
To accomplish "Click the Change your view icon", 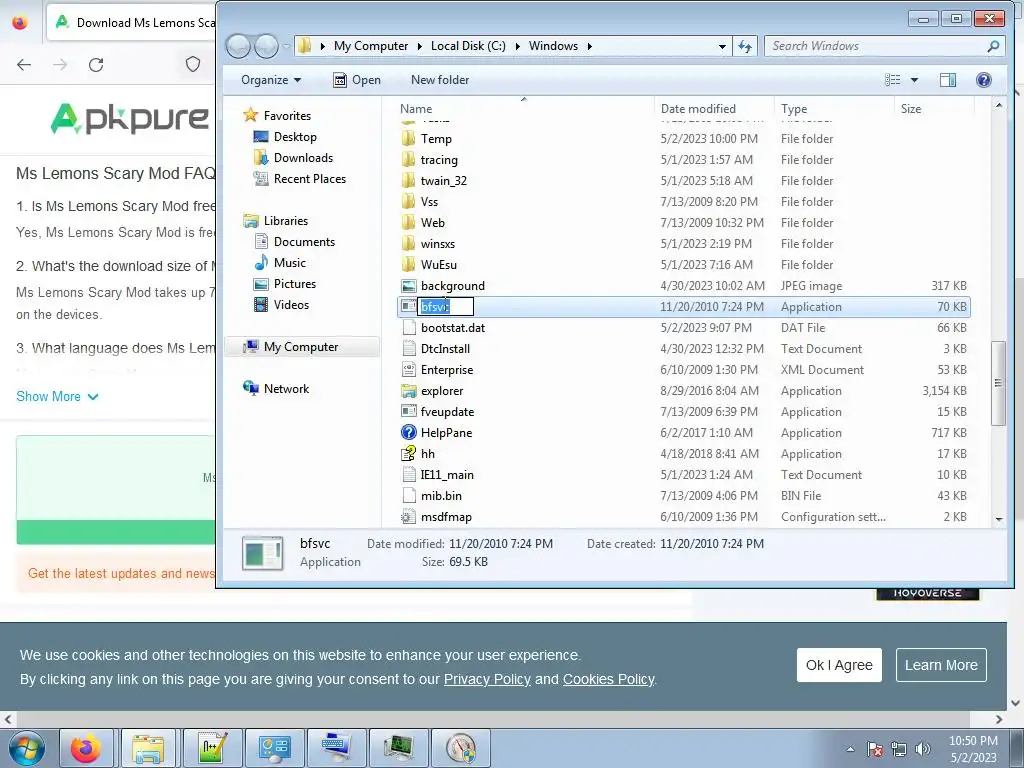I will click(893, 80).
